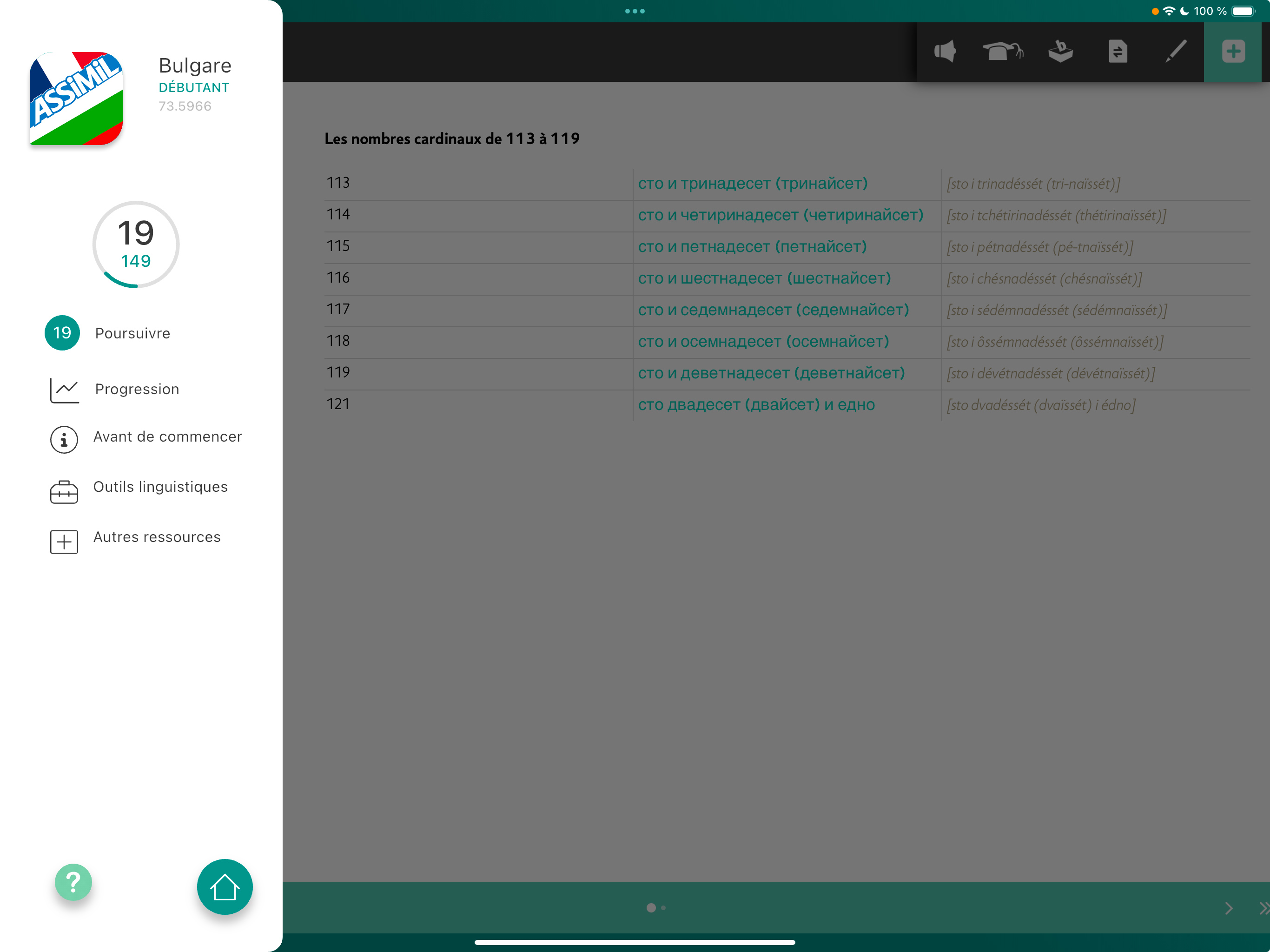The image size is (1270, 952).
Task: Select pronunciation [sto i chésnadéssét (chésnaïssét)]
Action: (1045, 279)
